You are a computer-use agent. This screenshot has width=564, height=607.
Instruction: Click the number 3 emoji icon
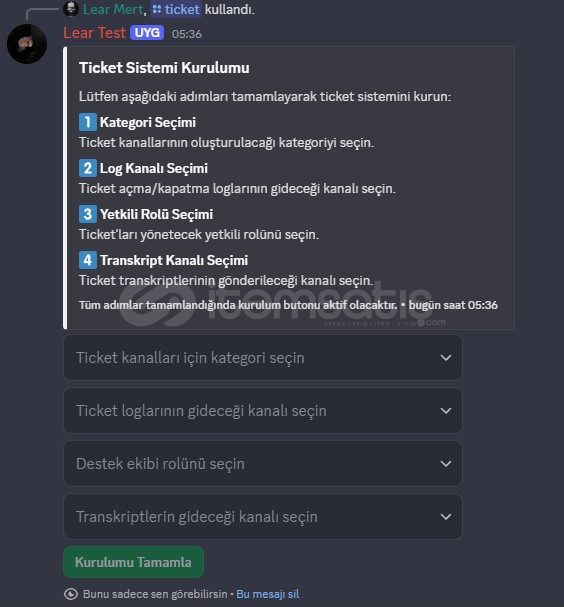(88, 214)
